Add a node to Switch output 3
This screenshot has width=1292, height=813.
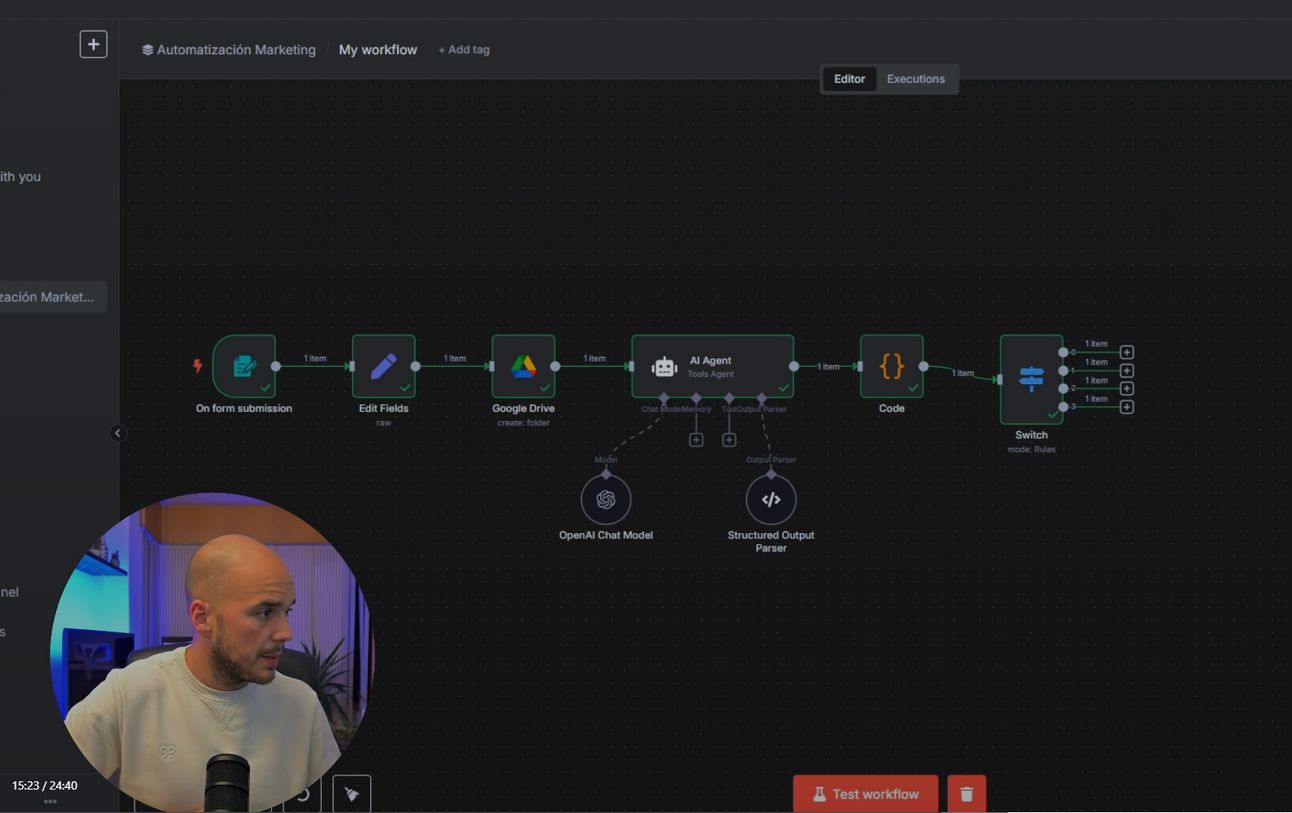pyautogui.click(x=1127, y=407)
